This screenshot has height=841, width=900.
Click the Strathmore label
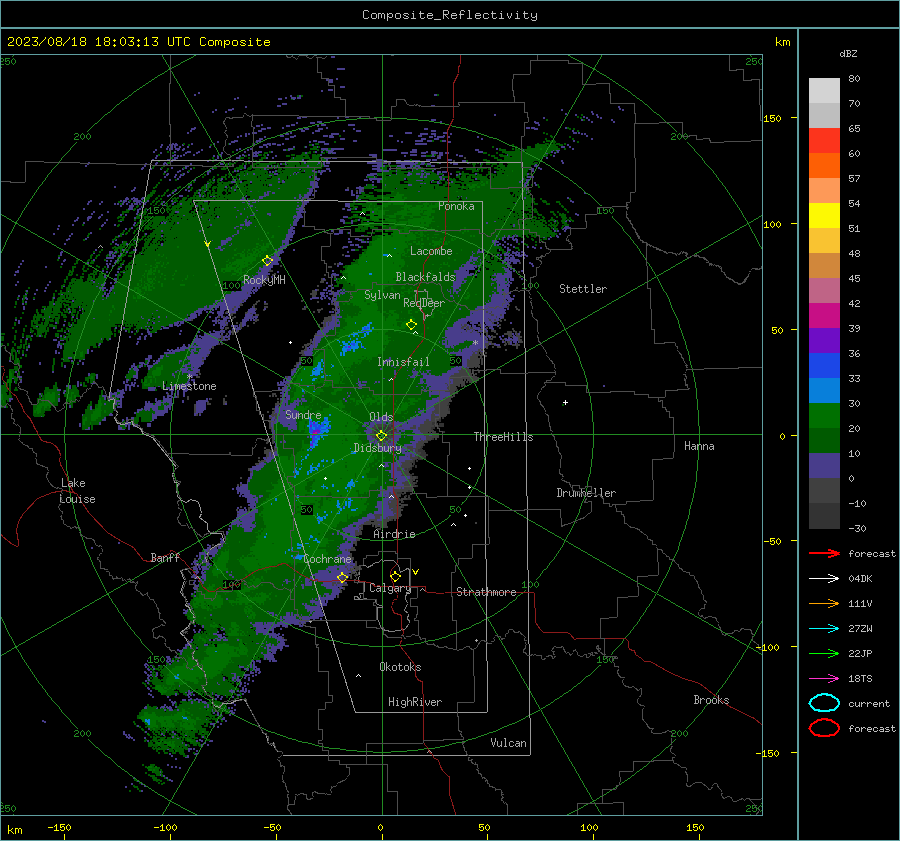pyautogui.click(x=486, y=592)
